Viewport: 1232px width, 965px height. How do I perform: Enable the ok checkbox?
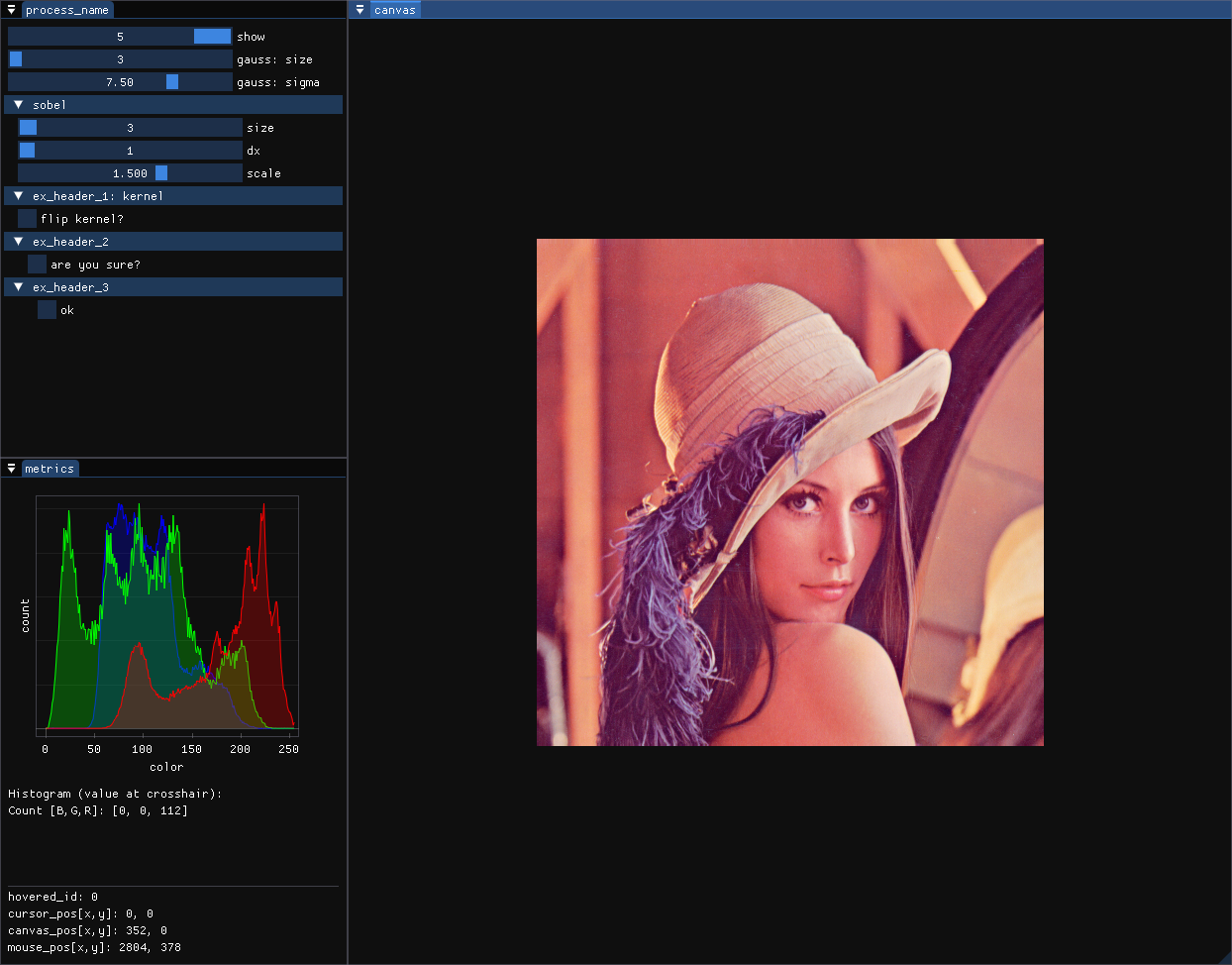point(47,309)
